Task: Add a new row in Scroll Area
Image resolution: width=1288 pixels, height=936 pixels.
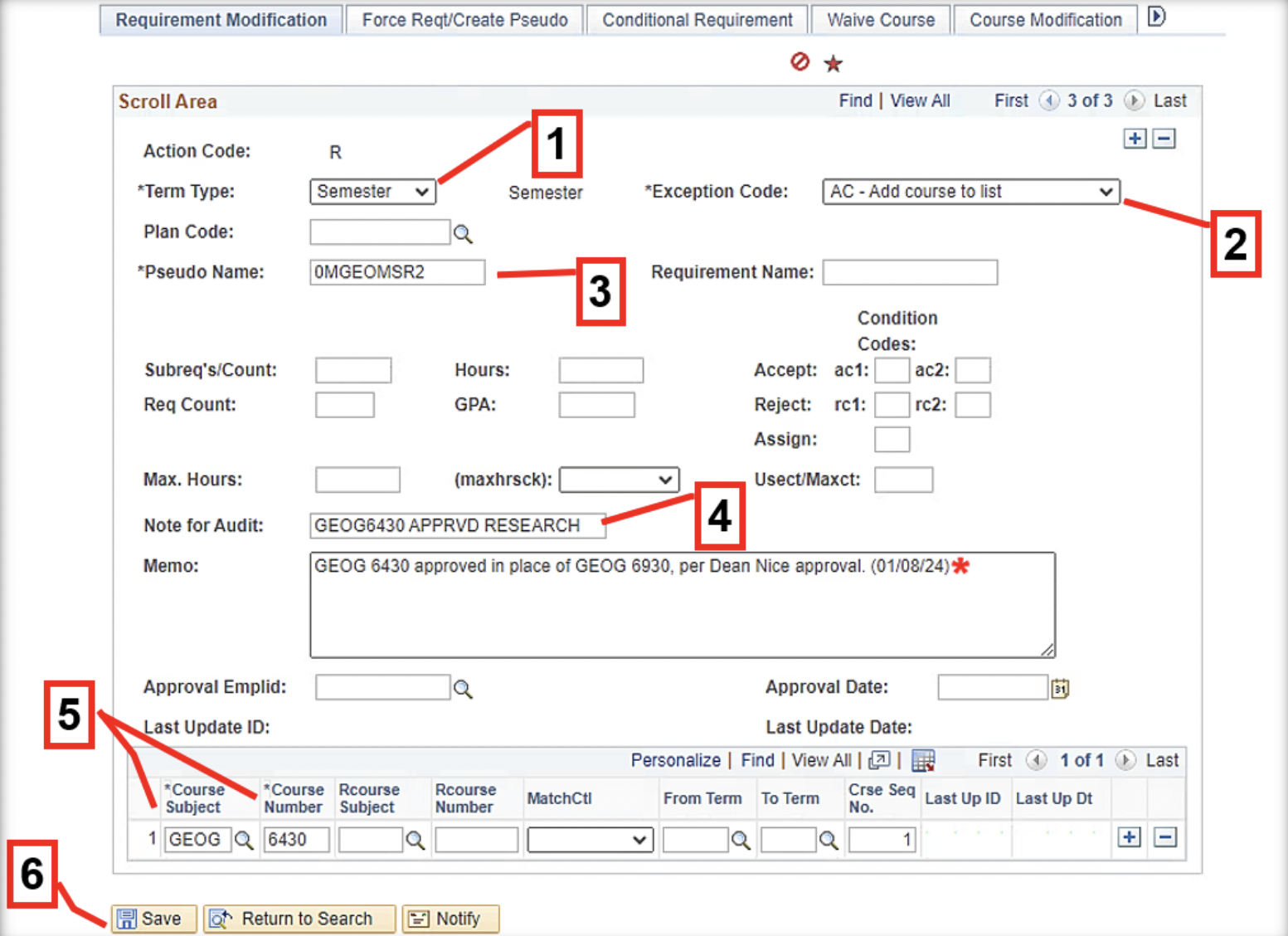Action: tap(1135, 139)
